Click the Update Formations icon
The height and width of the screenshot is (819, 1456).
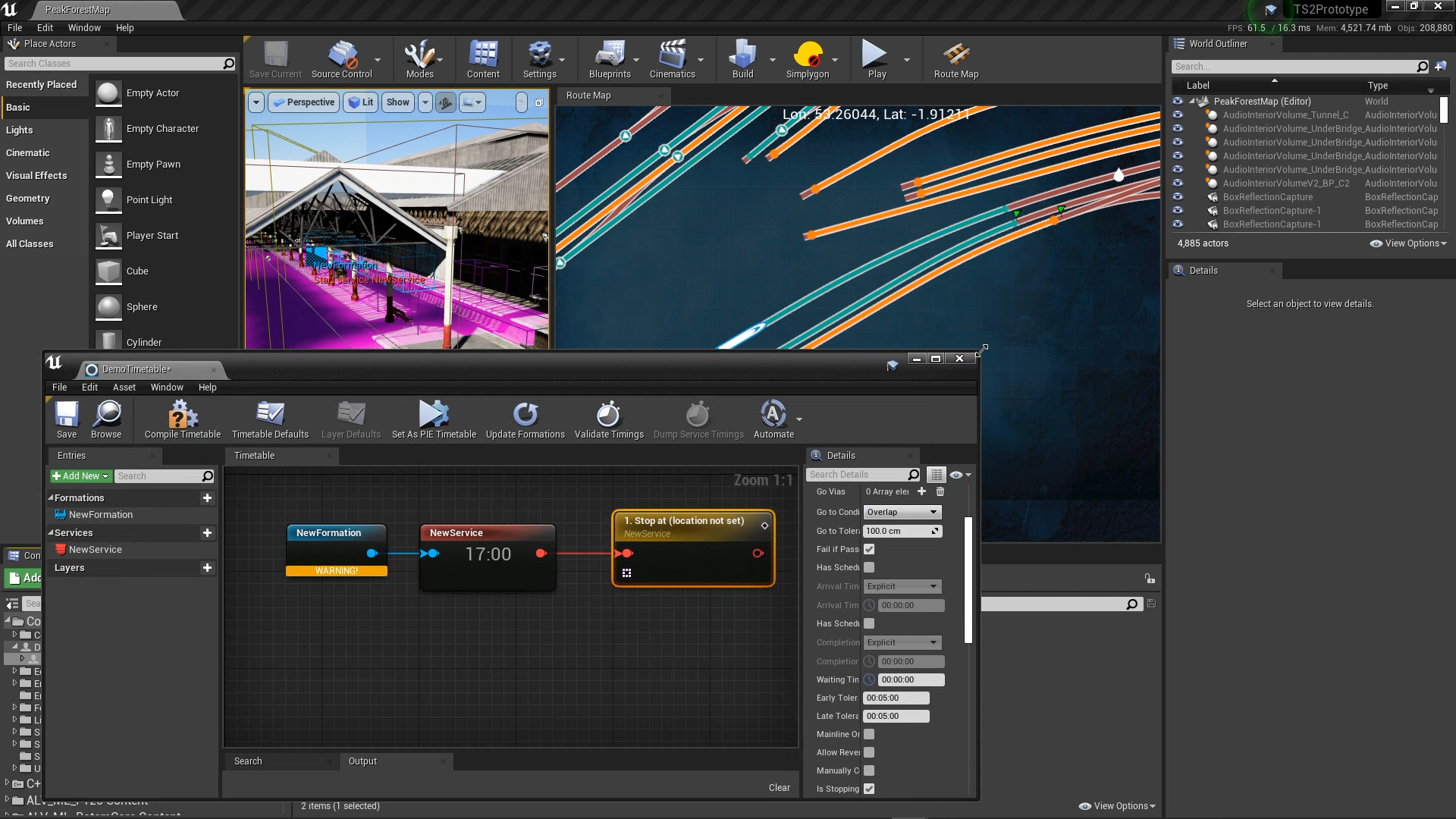[x=525, y=419]
